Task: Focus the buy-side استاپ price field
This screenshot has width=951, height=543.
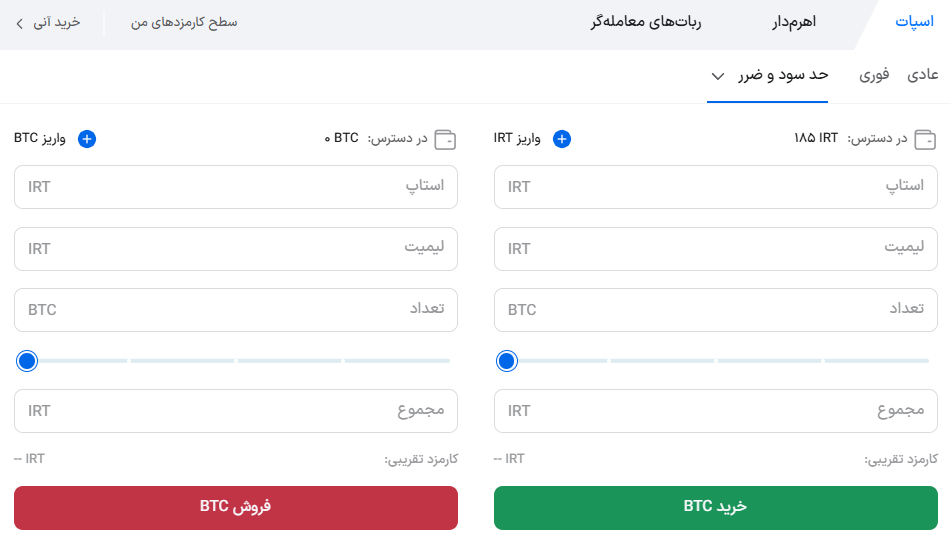Action: (x=715, y=187)
